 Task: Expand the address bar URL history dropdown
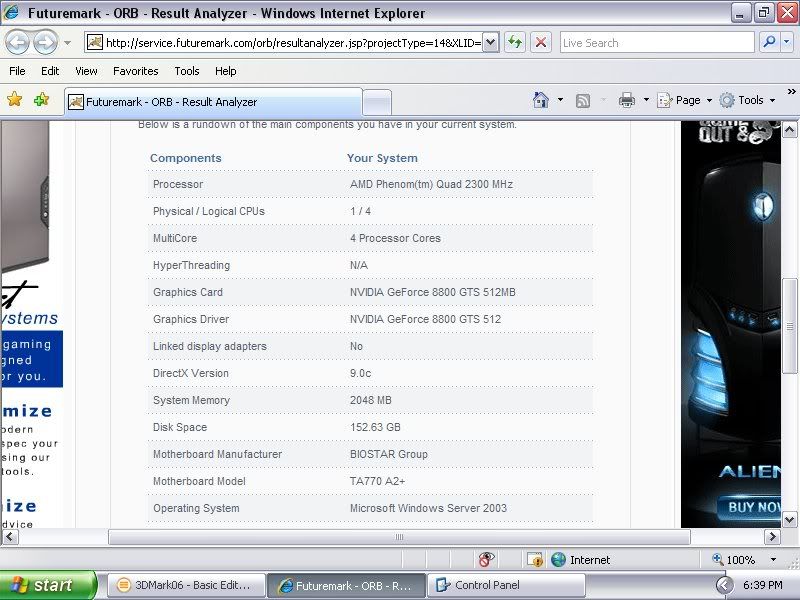tap(490, 43)
